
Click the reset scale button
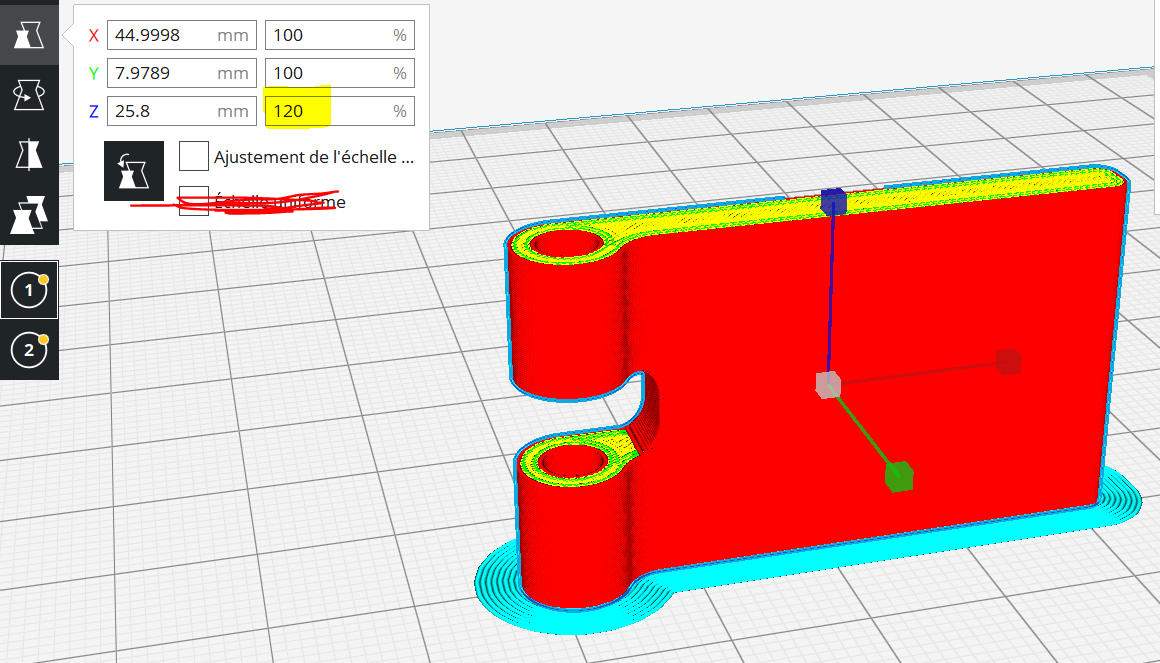pyautogui.click(x=134, y=171)
